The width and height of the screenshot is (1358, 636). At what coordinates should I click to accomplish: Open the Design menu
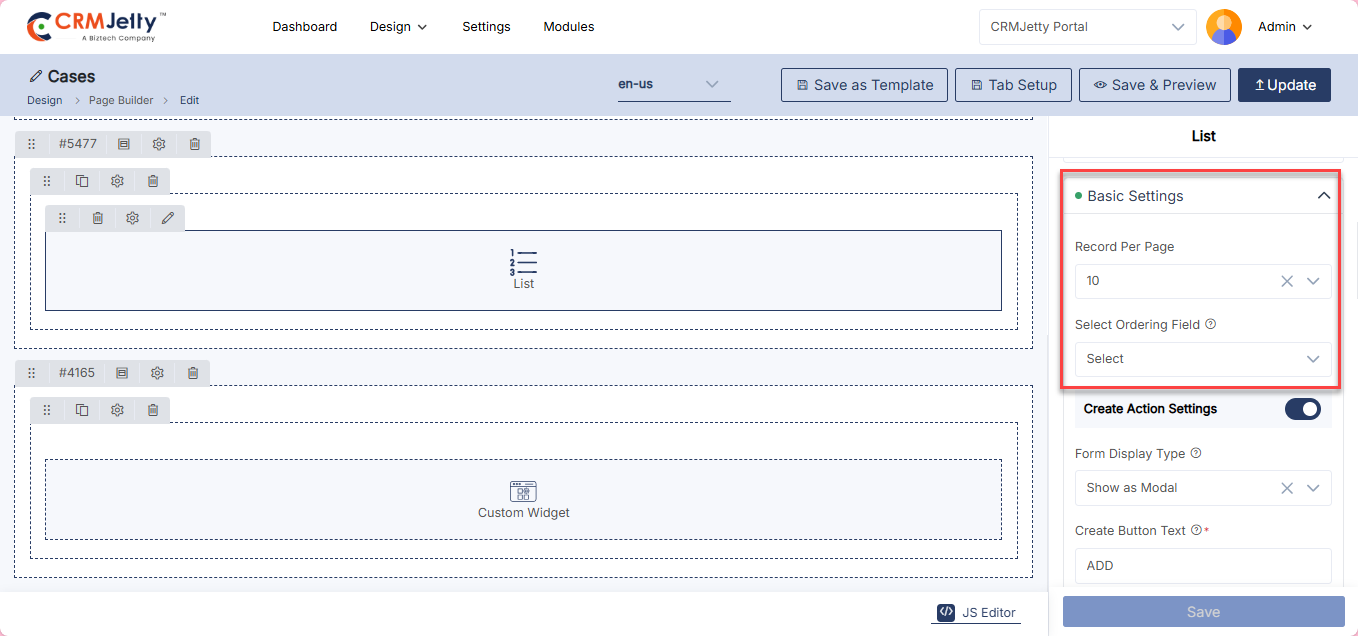pos(398,27)
